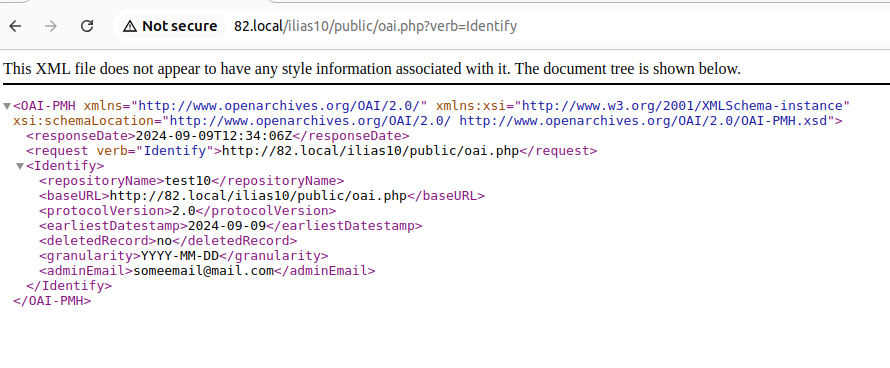Click the responseDate timestamp line
This screenshot has width=890, height=368.
point(217,136)
